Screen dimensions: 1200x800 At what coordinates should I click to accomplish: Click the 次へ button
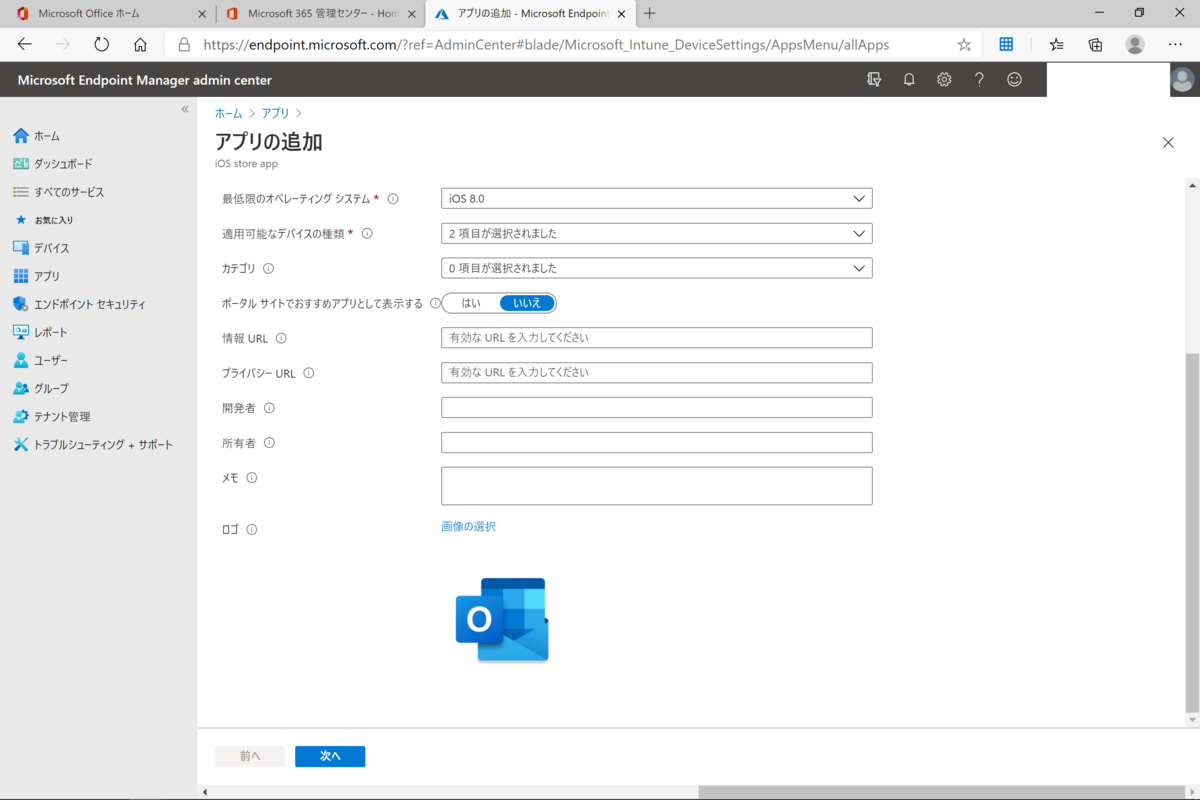tap(330, 756)
